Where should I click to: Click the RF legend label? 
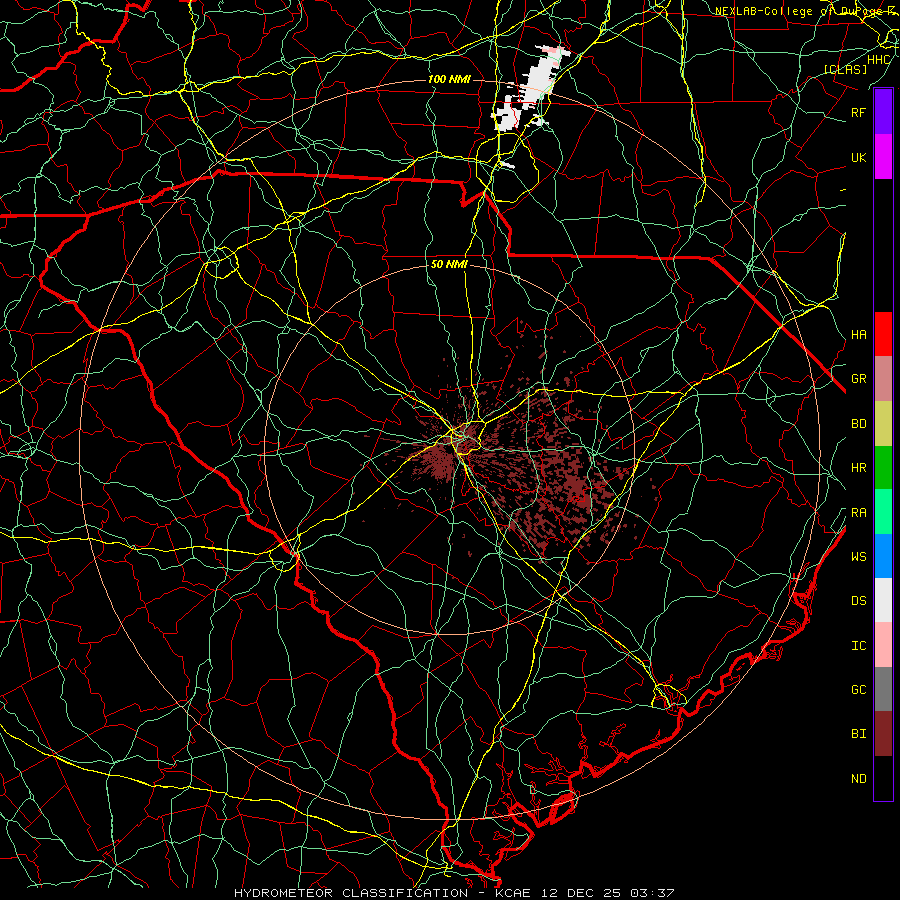pos(859,112)
